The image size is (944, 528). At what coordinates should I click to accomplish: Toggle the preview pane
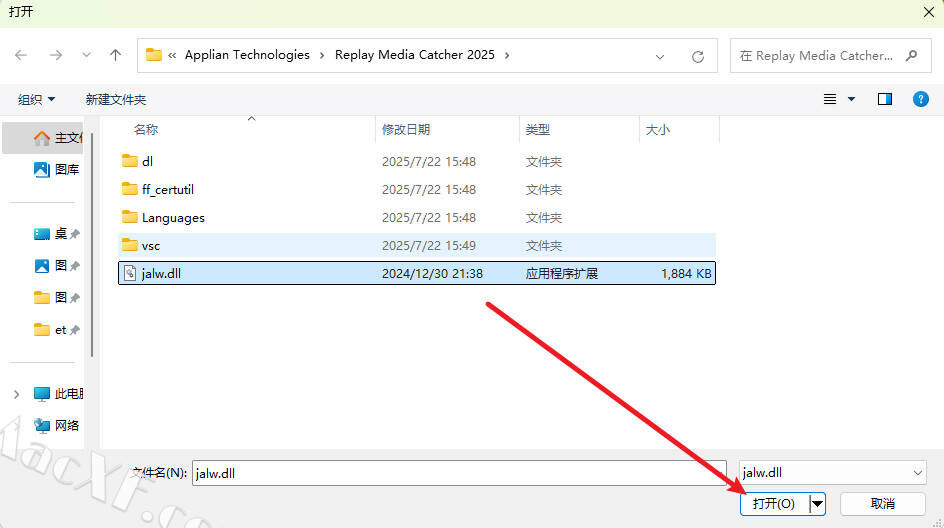pyautogui.click(x=884, y=99)
